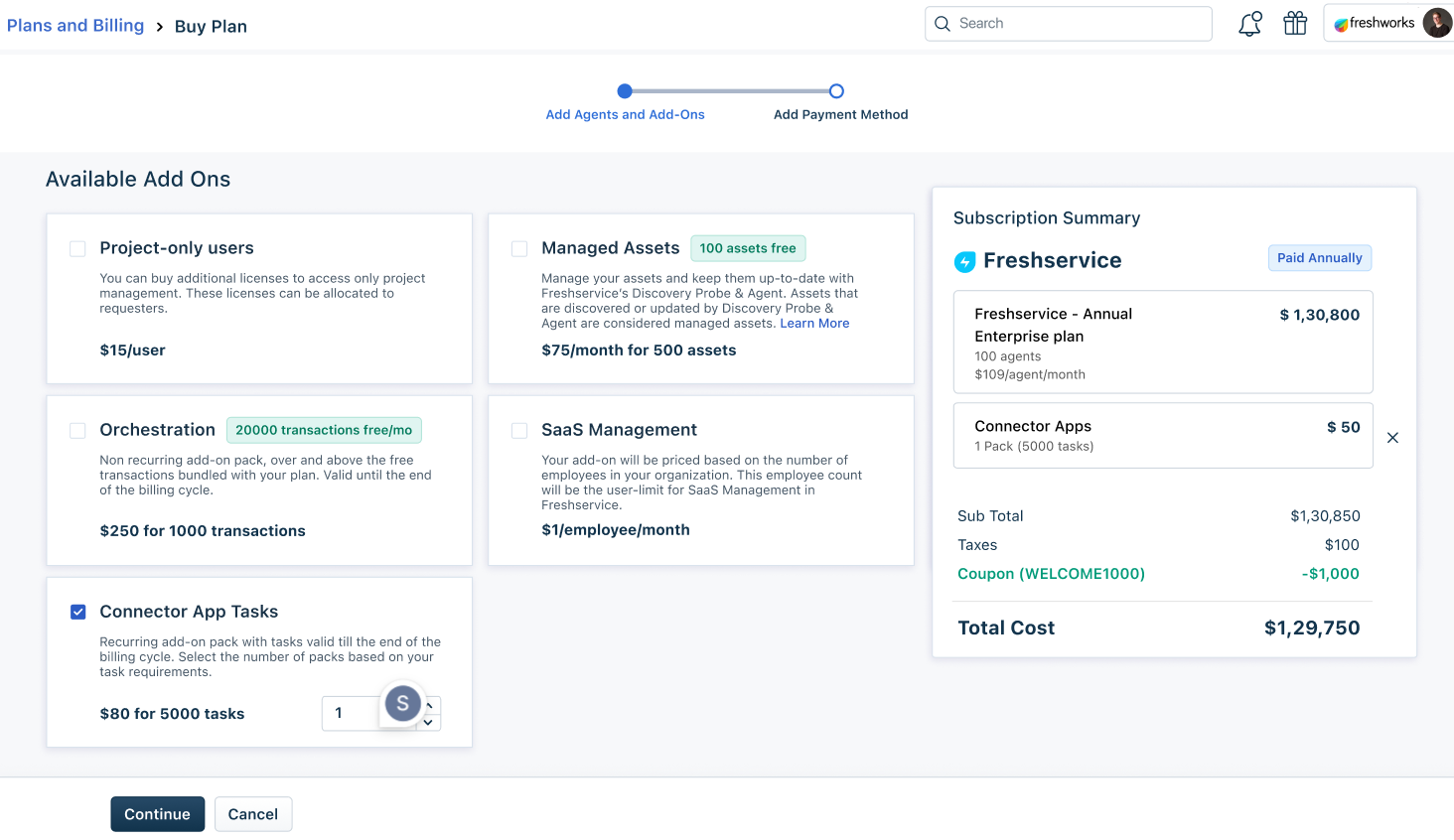Click the freshworks logo switcher
1454x840 pixels.
point(1374,23)
